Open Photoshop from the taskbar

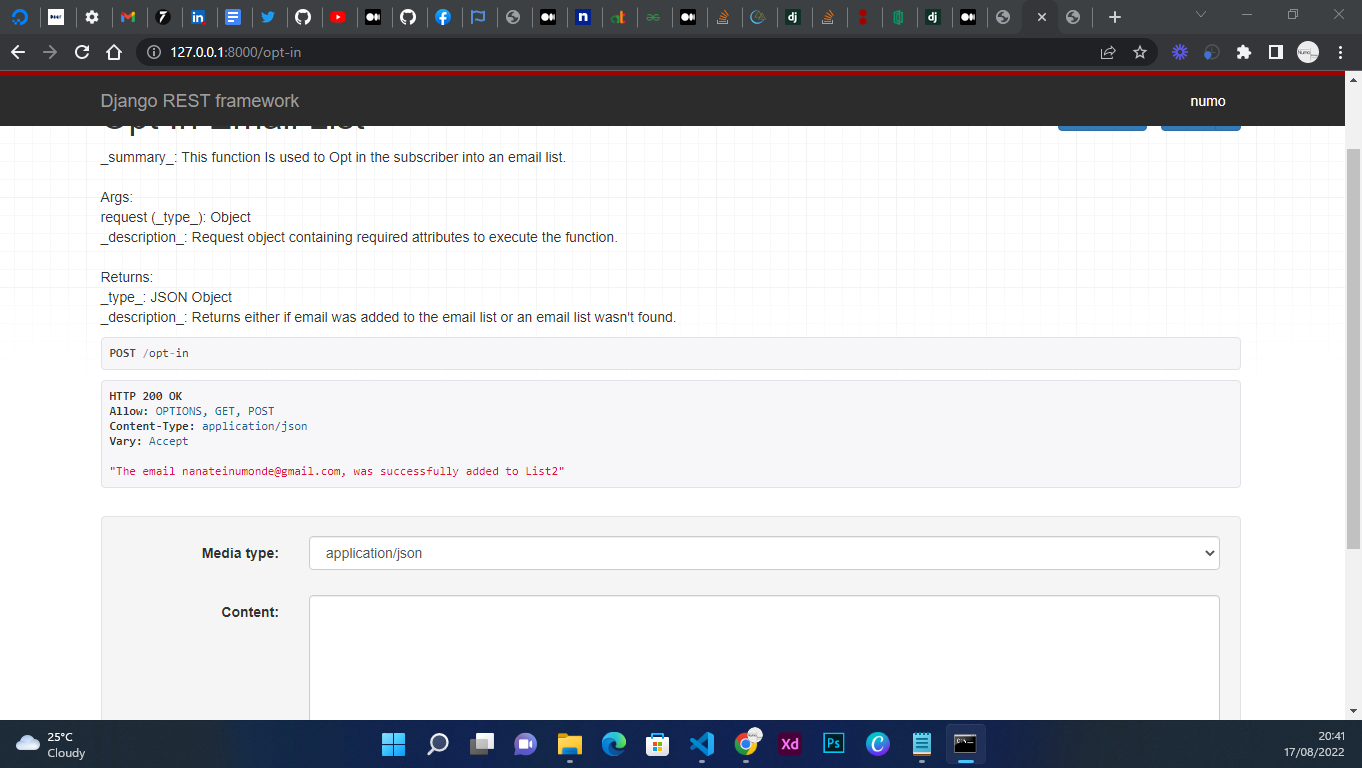[x=833, y=744]
